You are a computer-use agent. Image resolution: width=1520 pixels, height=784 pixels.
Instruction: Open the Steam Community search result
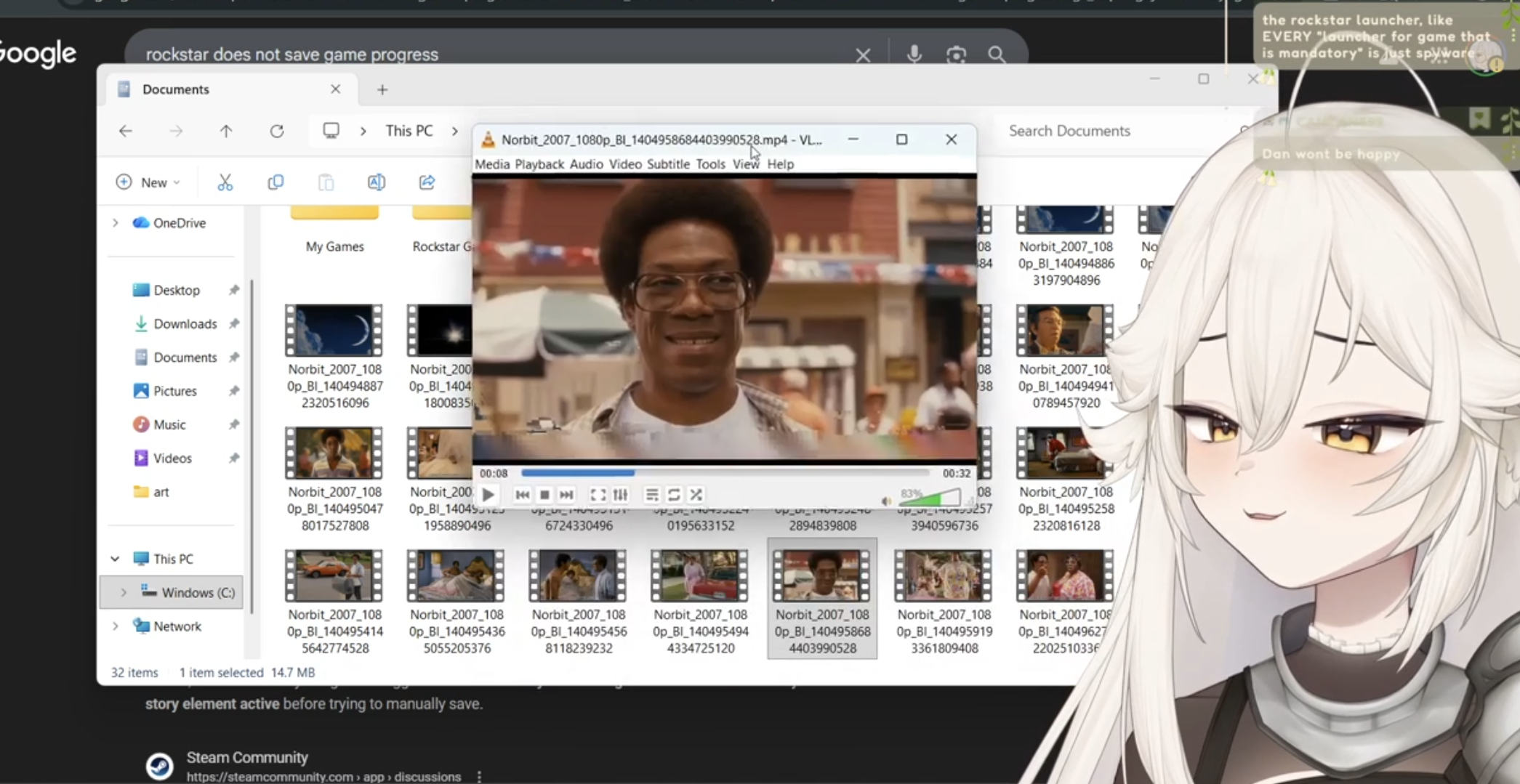(x=247, y=757)
